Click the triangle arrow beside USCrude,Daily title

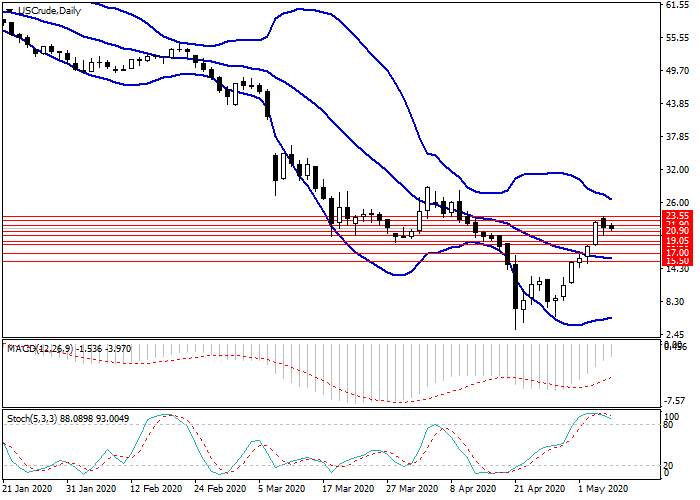point(10,11)
